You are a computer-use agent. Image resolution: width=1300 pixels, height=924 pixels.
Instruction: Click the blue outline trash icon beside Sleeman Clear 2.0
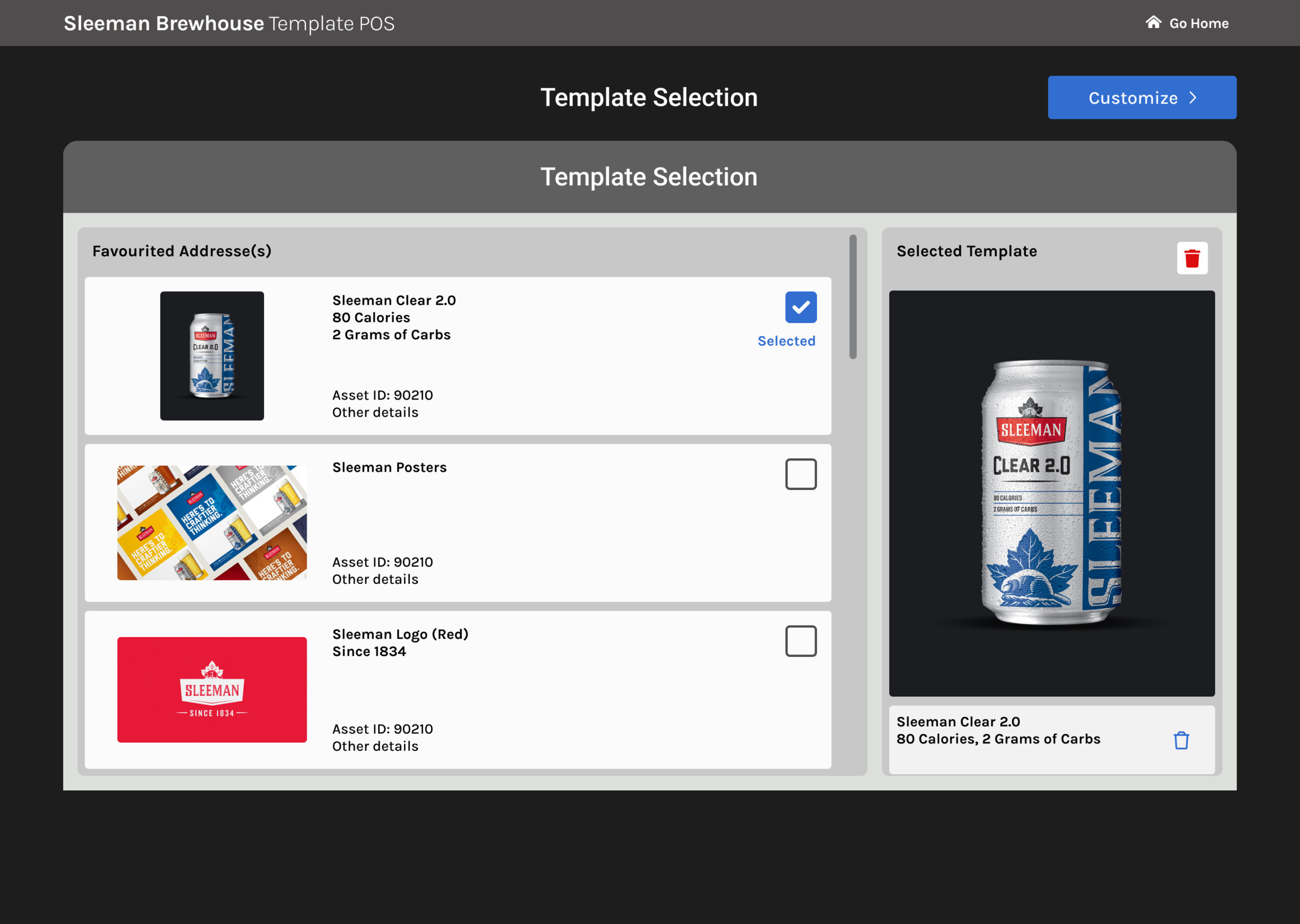[x=1181, y=740]
